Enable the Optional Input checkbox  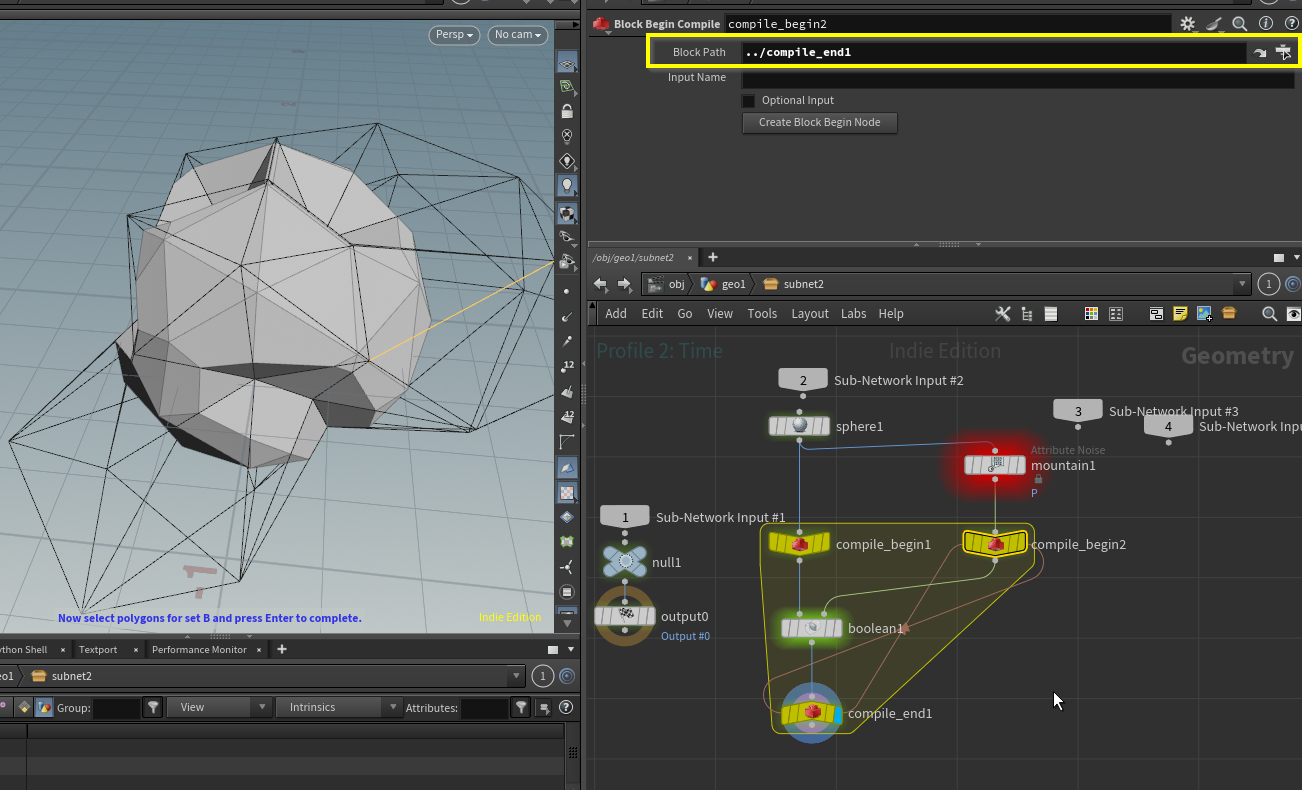pos(749,101)
